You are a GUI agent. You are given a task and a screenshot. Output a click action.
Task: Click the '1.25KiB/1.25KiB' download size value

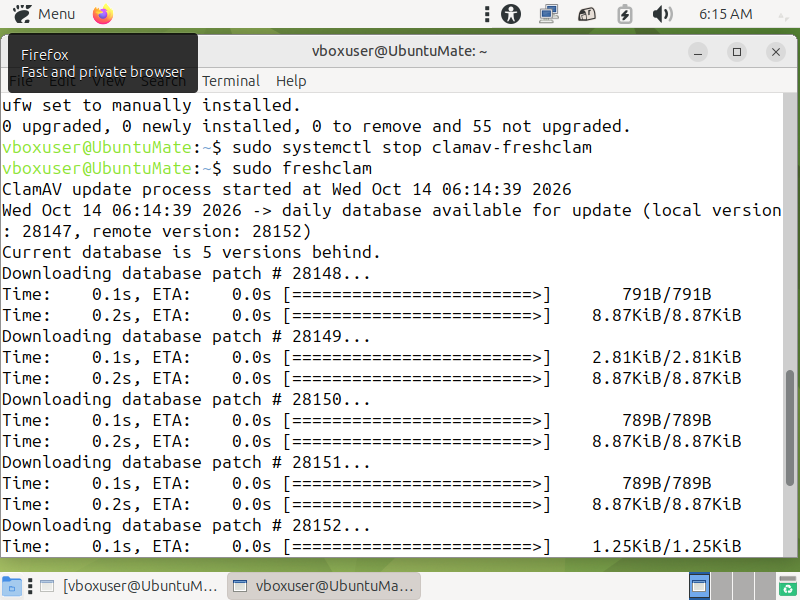coord(666,546)
